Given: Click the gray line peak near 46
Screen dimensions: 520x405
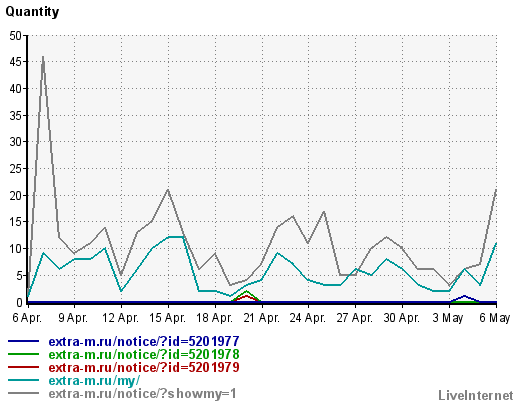Looking at the screenshot, I should click(43, 57).
